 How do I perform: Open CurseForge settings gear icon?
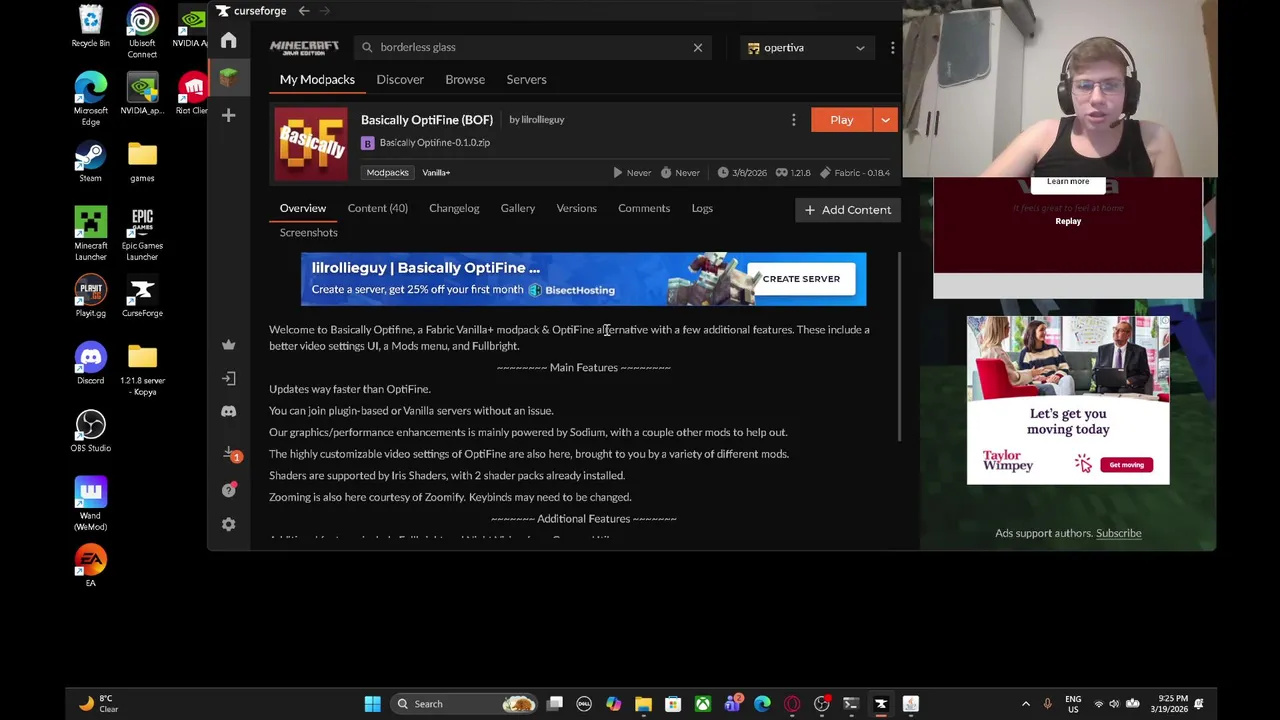228,524
